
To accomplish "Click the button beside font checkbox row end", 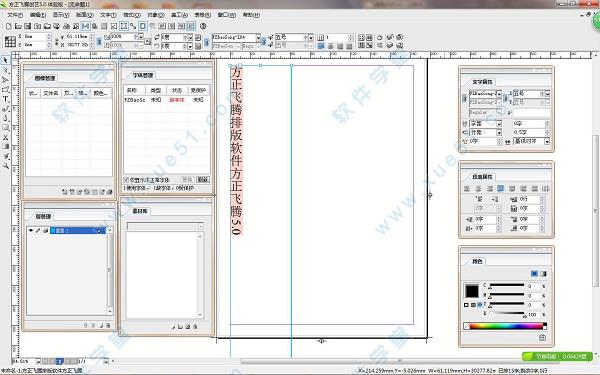I will click(x=202, y=179).
